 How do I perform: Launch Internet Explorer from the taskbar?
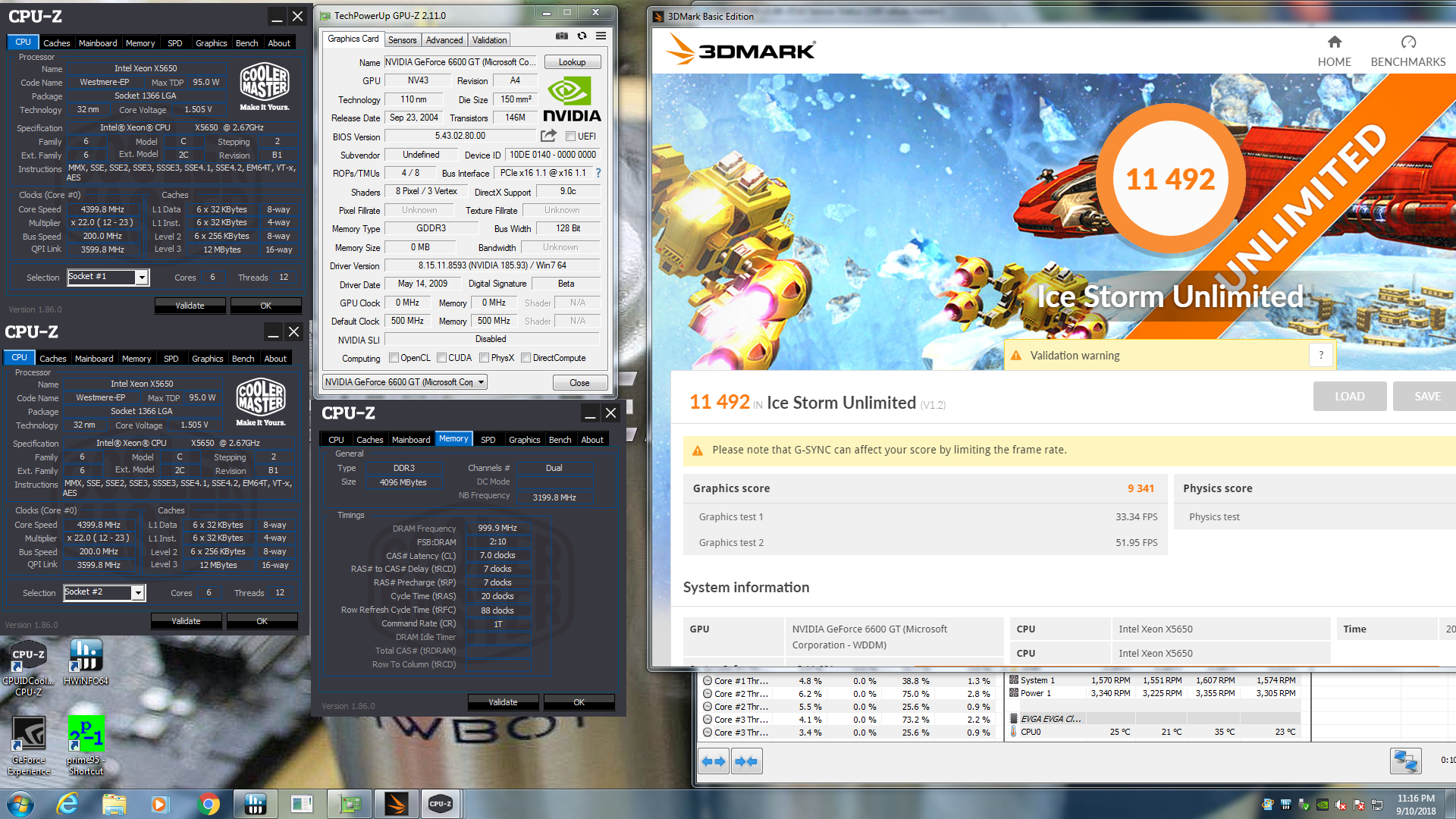click(x=68, y=804)
